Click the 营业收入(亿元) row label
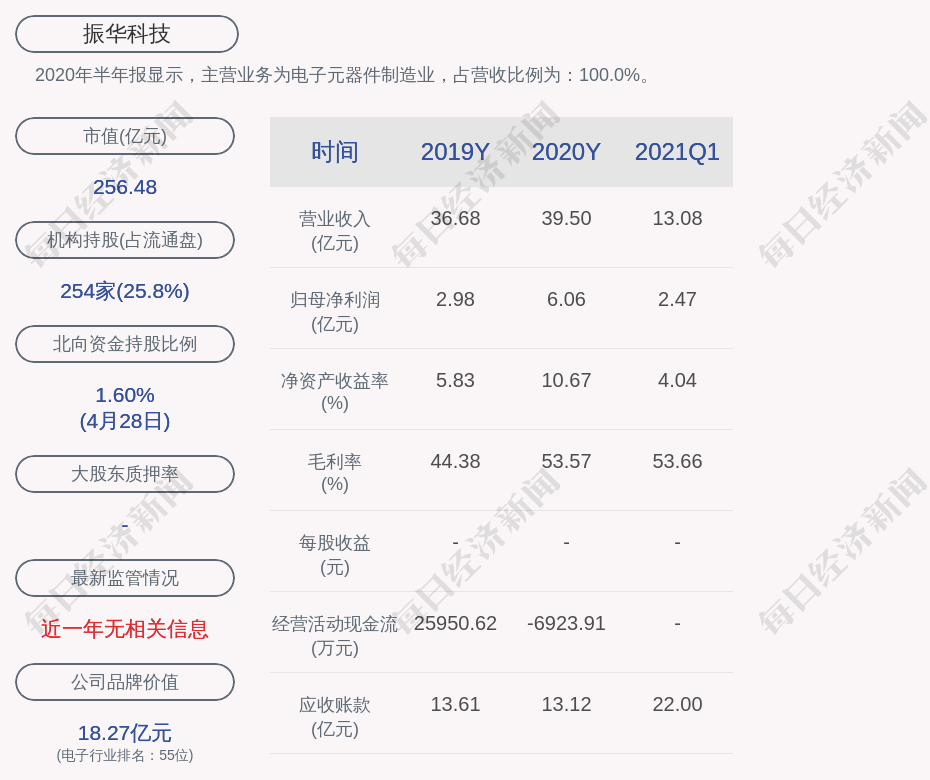This screenshot has width=930, height=780. click(x=335, y=231)
